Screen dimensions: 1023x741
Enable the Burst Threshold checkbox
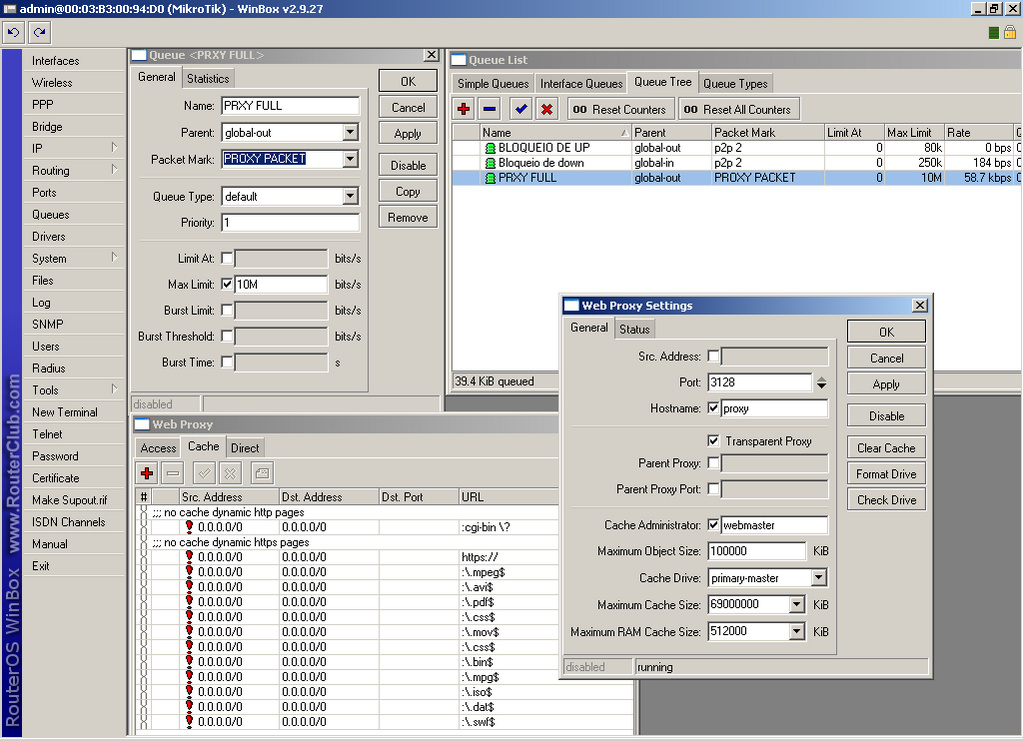(x=227, y=337)
